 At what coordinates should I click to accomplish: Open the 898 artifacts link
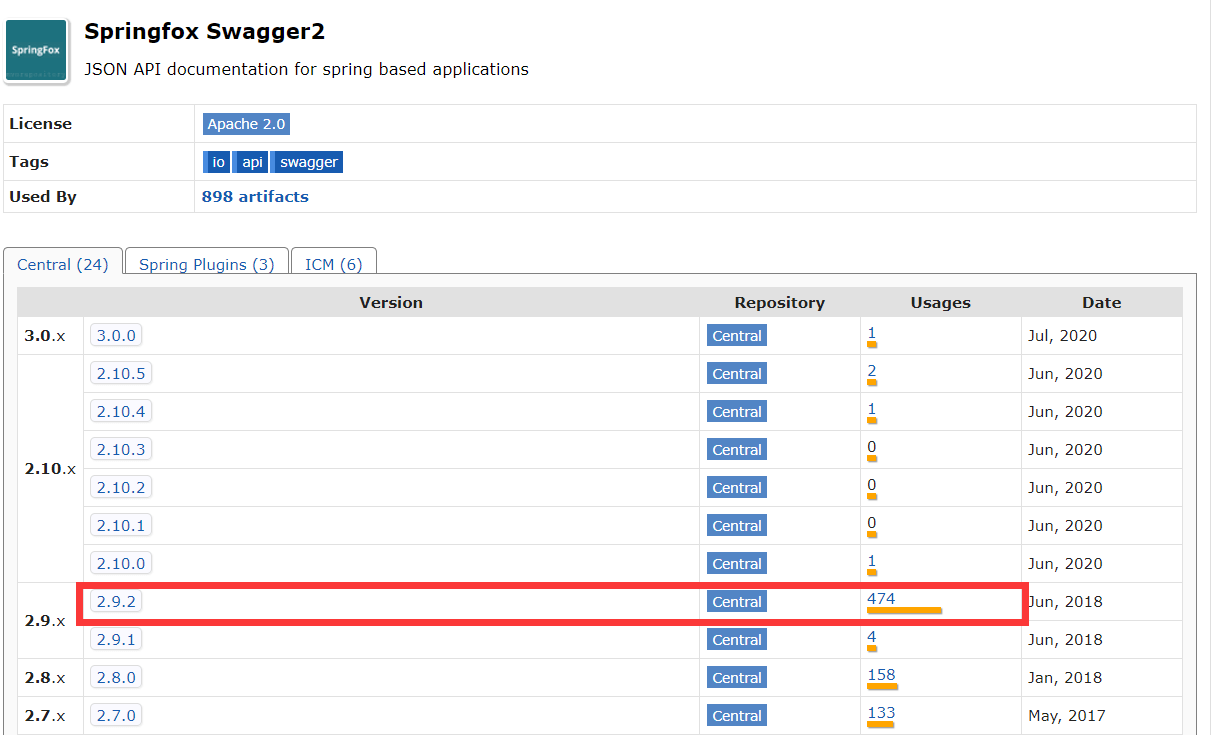point(255,197)
